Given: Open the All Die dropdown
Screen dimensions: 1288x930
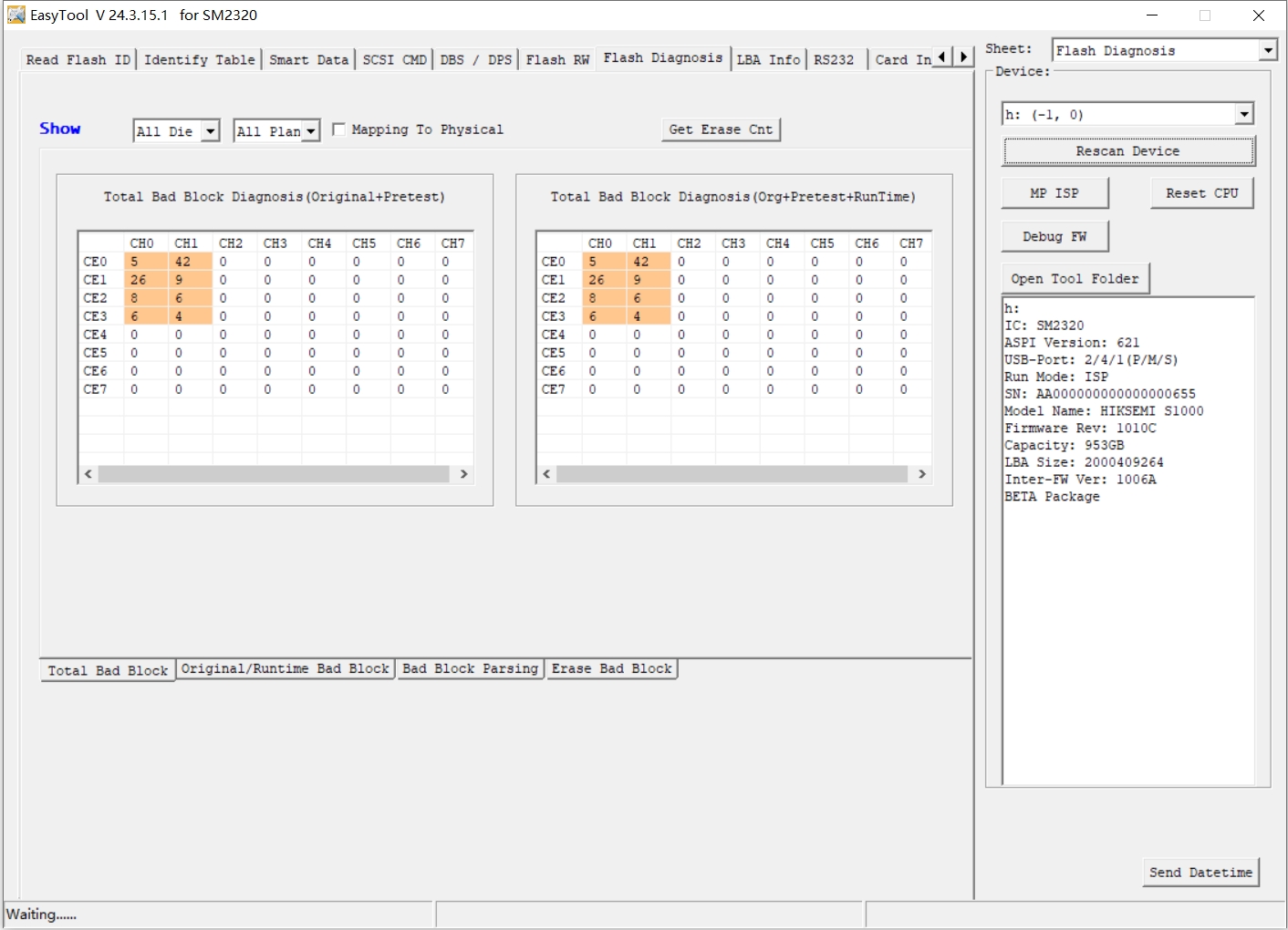Looking at the screenshot, I should (x=211, y=131).
